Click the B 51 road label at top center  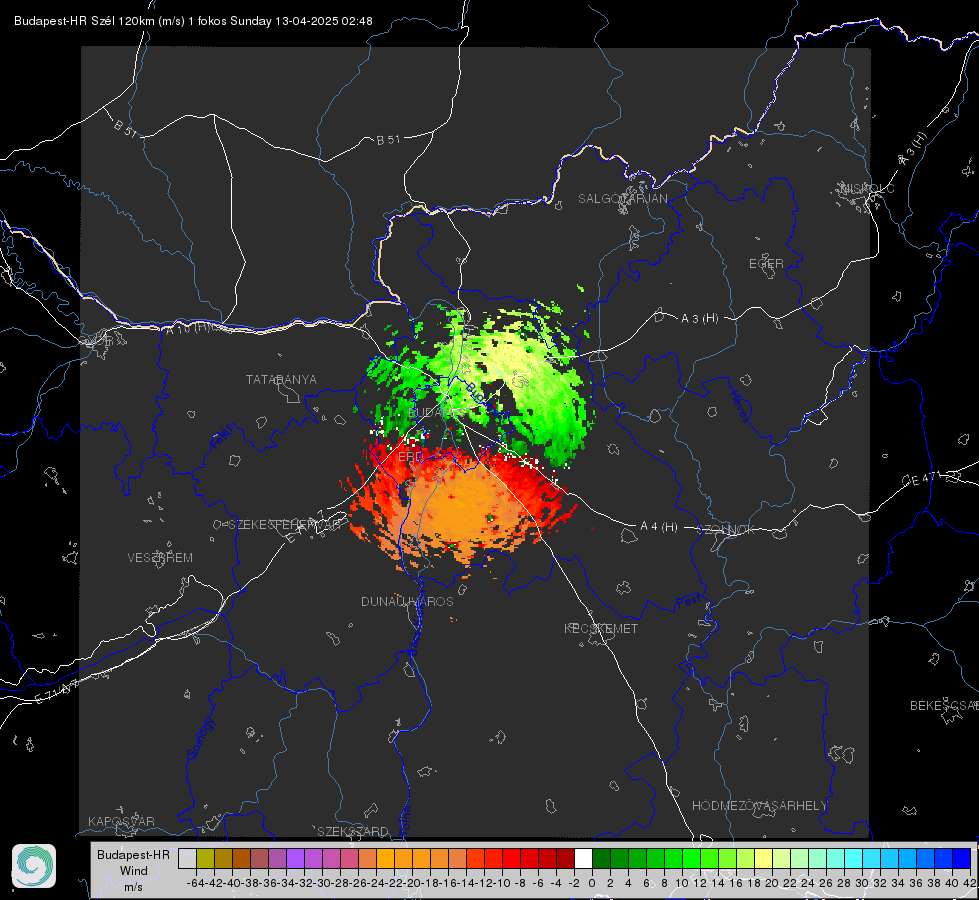[388, 140]
